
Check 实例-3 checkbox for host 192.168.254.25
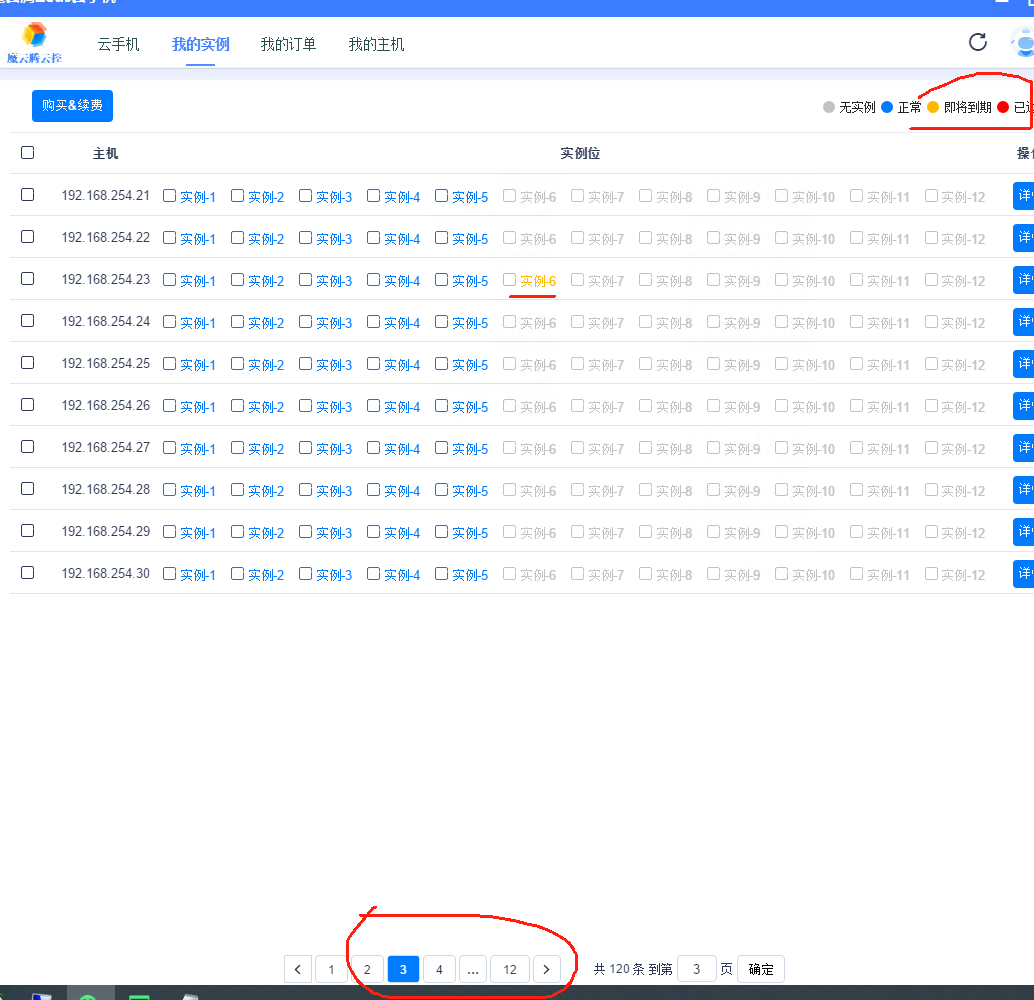pyautogui.click(x=306, y=364)
